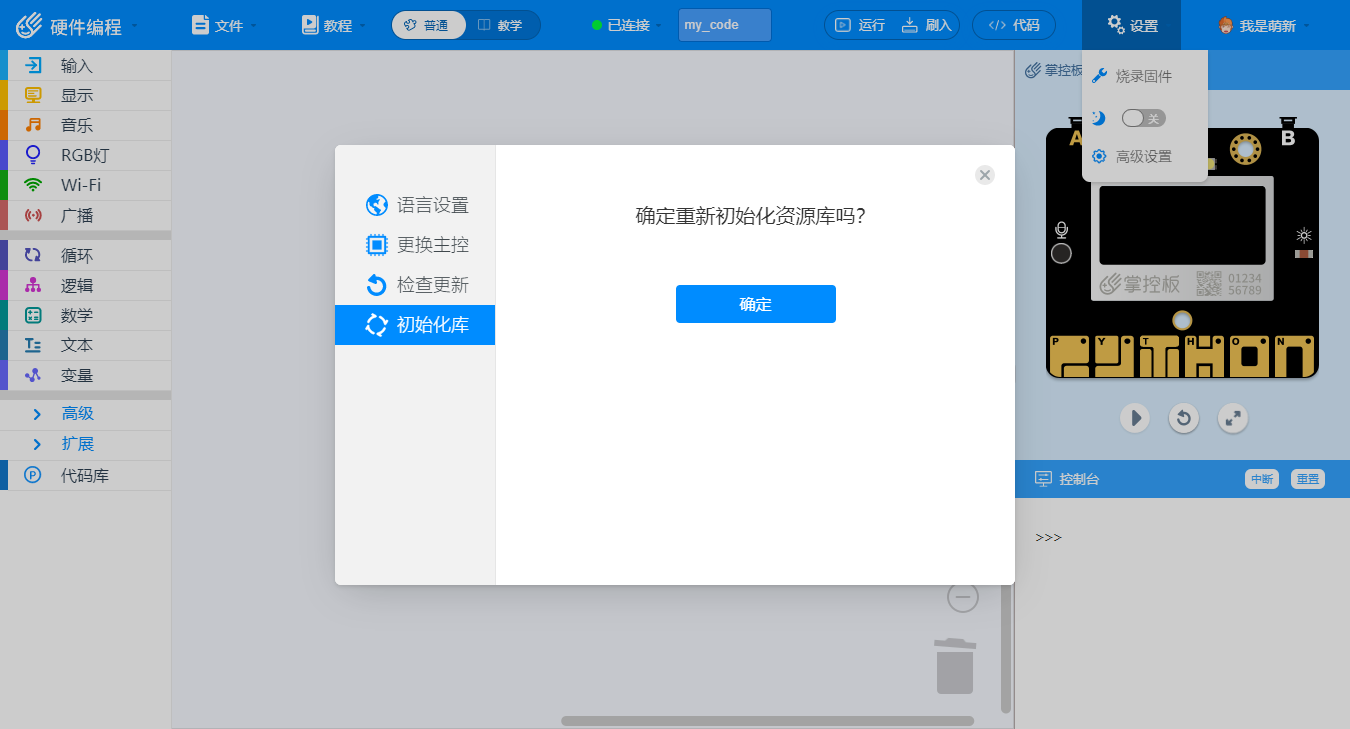Screen dimensions: 1350x729
Task: Confirm library reinitialization with 确定 button
Action: pos(756,304)
